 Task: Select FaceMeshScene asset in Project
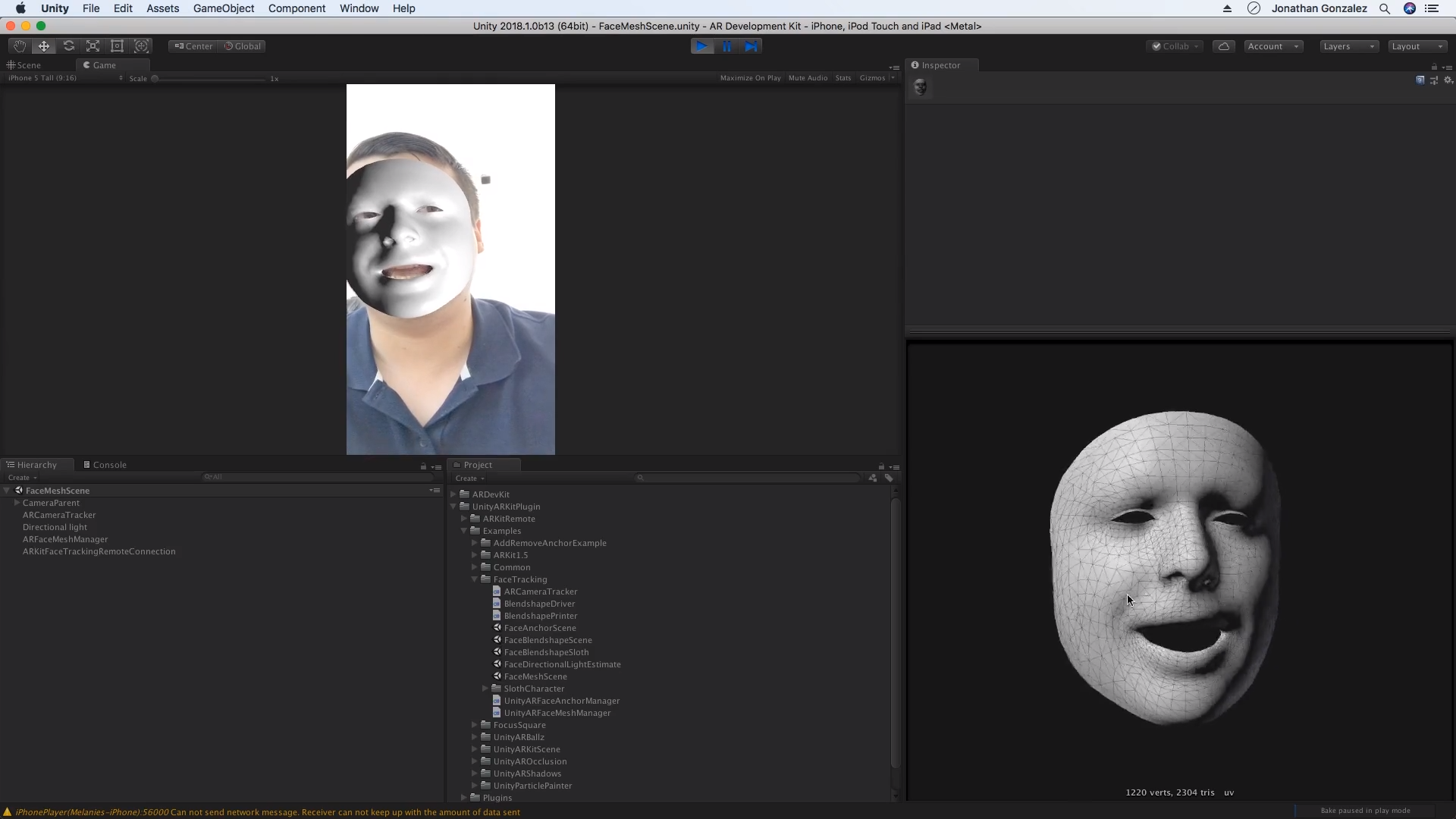[535, 676]
